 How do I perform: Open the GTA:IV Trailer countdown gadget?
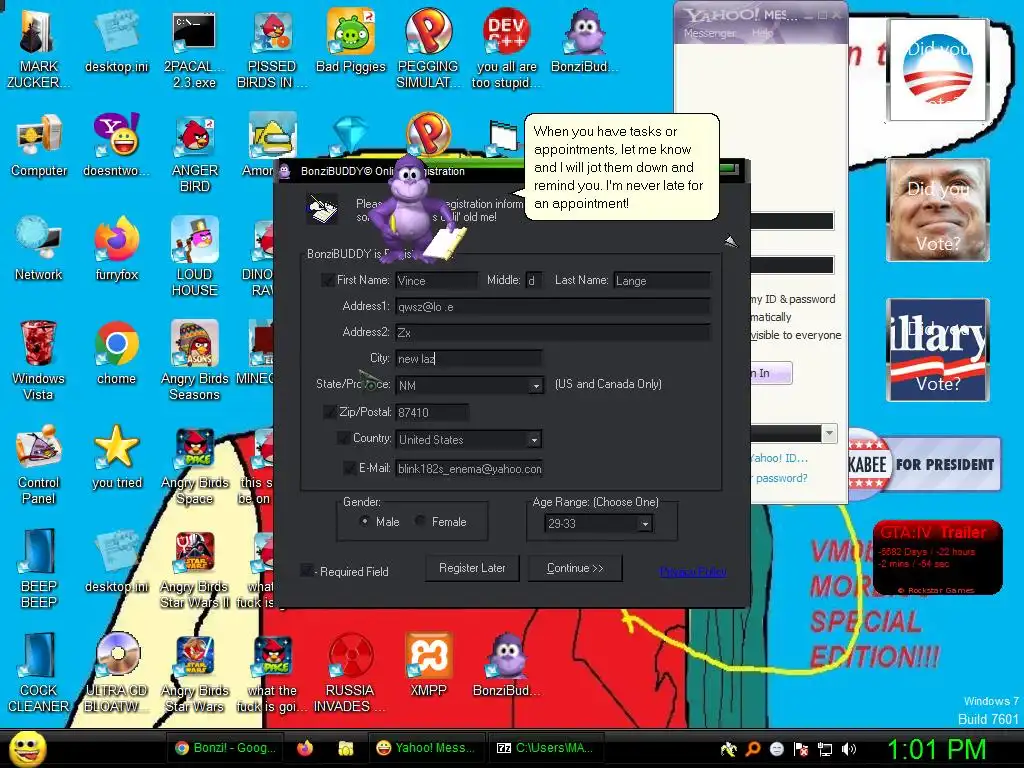[x=937, y=557]
